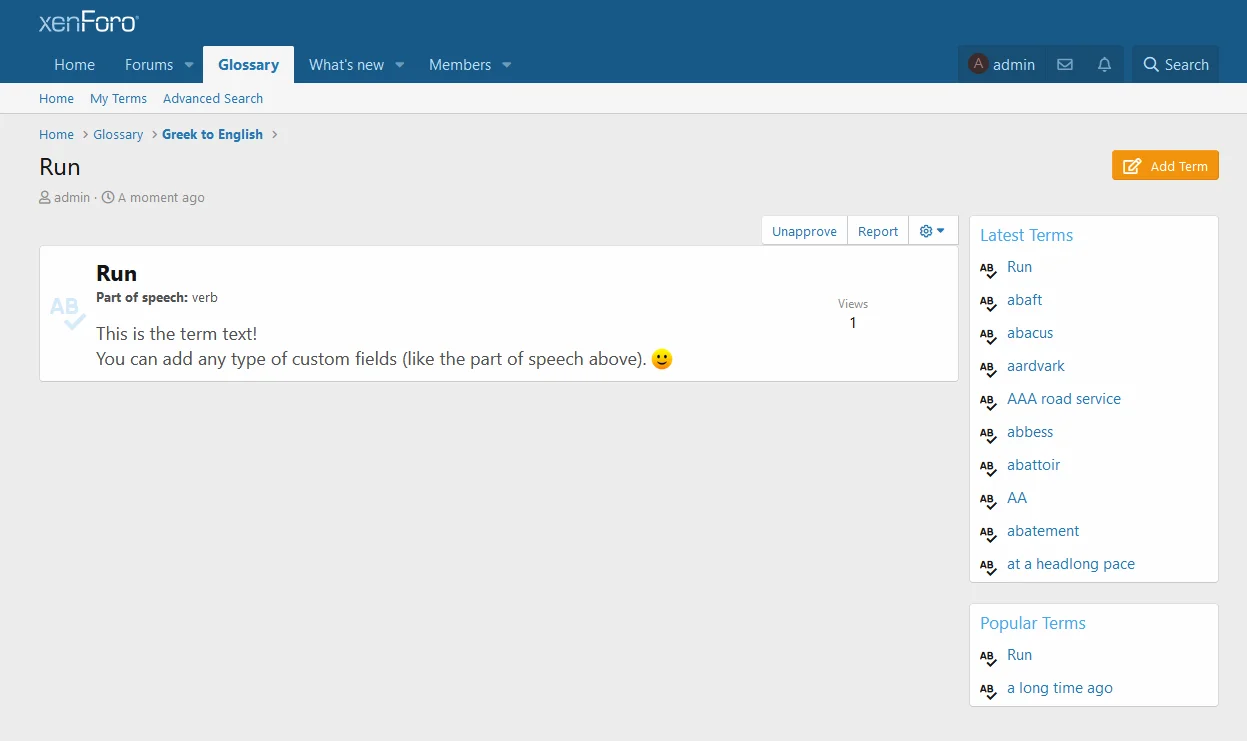The height and width of the screenshot is (741, 1247).
Task: Click the term icon beside at a headlong pace
Action: point(988,565)
